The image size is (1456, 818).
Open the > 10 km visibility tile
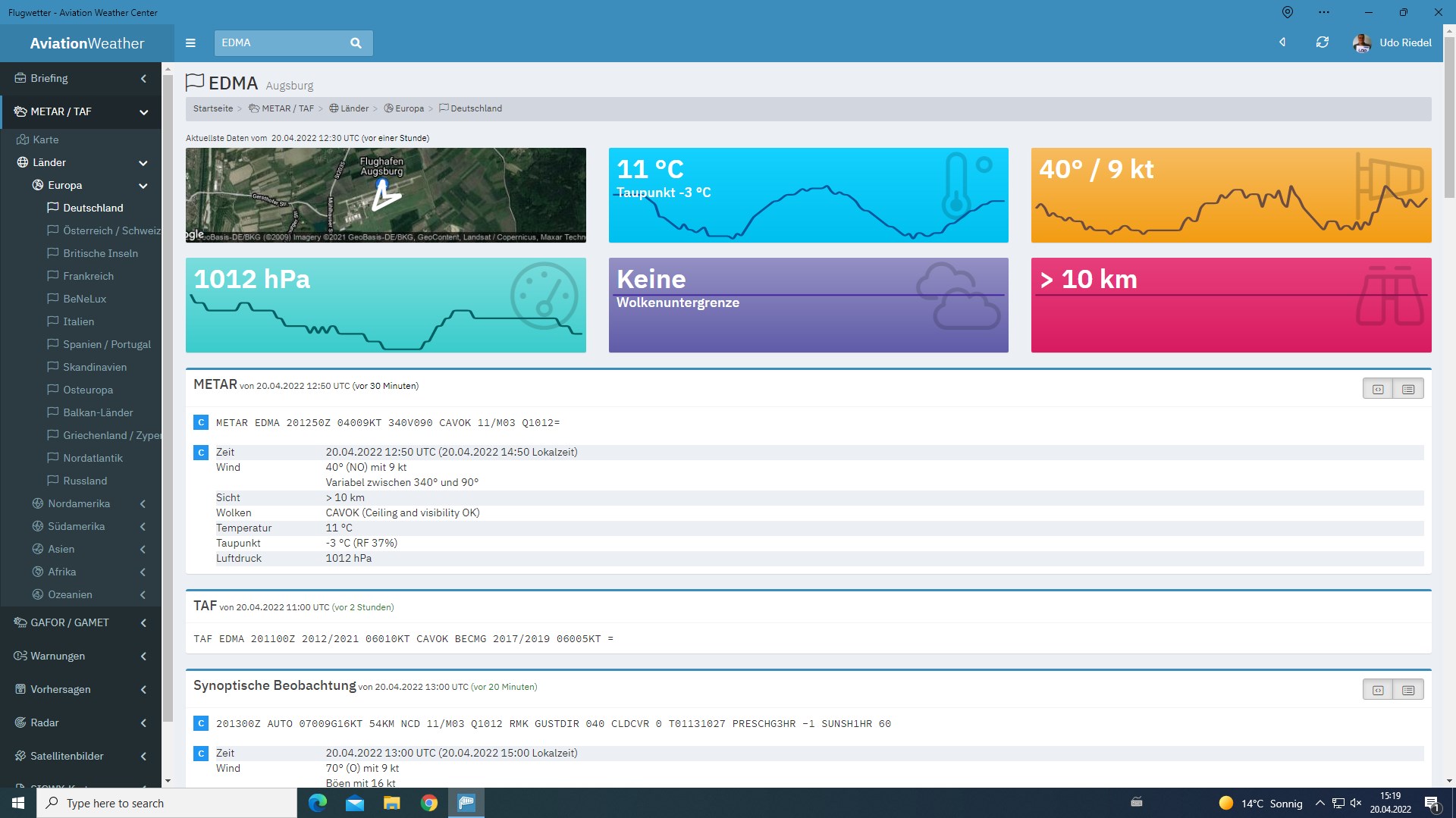[1232, 305]
